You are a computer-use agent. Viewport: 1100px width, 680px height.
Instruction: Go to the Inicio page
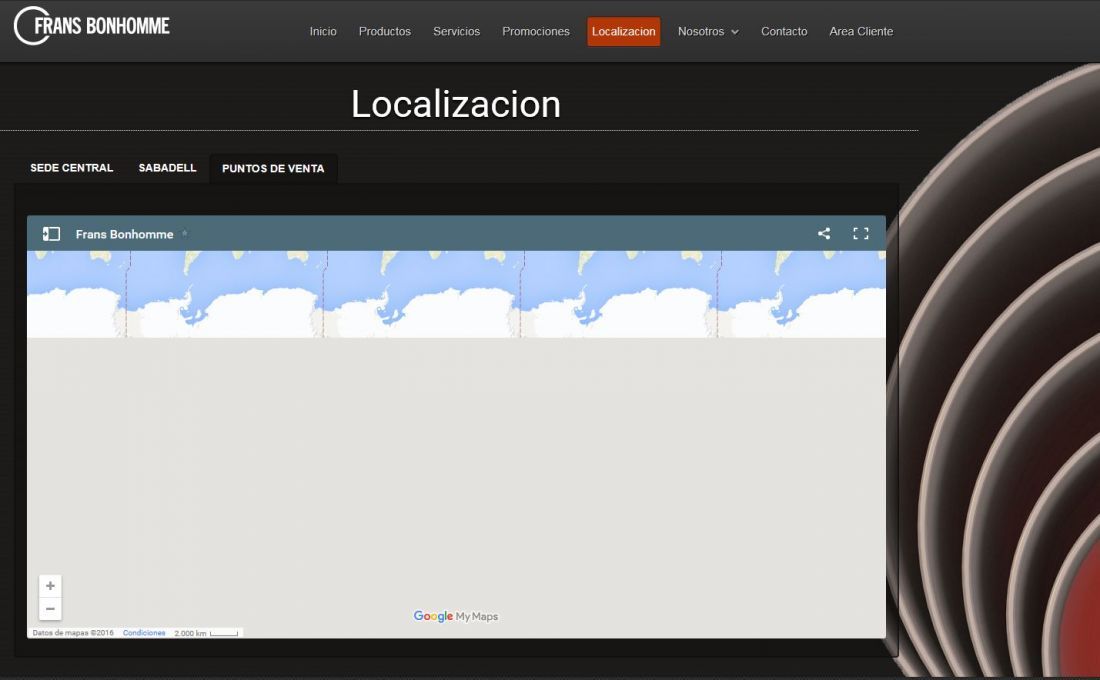(323, 32)
